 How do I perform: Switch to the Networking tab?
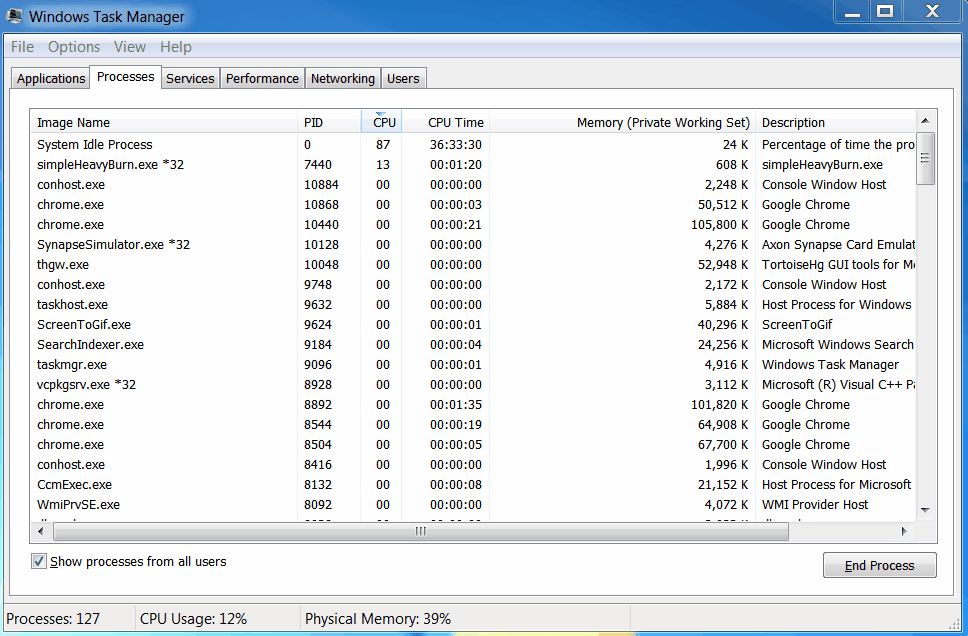click(x=342, y=77)
